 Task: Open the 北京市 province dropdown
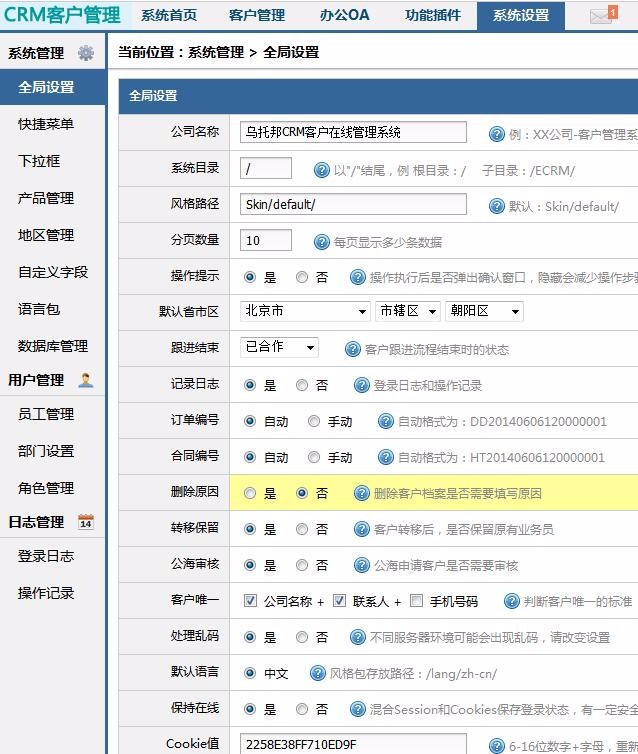(x=306, y=312)
